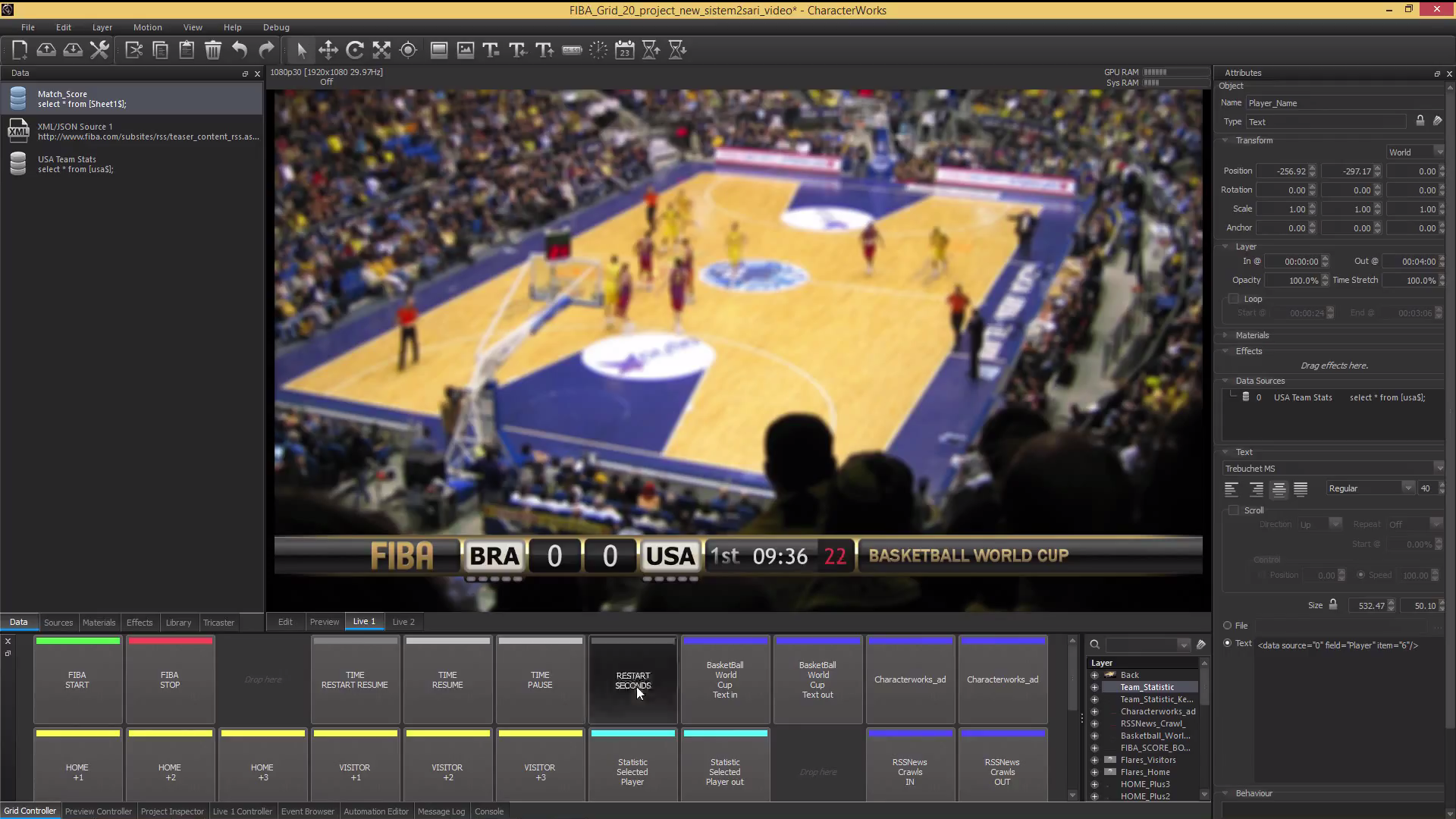Click the calendar date layer icon
This screenshot has width=1456, height=819.
click(x=625, y=50)
